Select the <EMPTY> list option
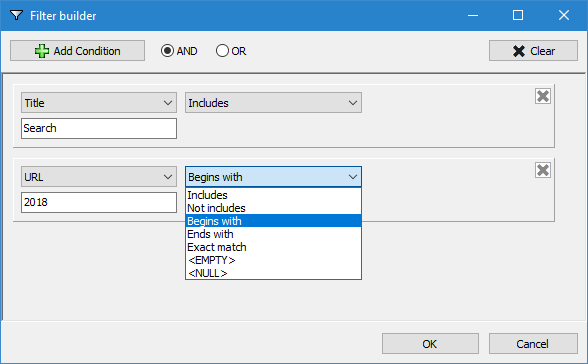 tap(273, 260)
